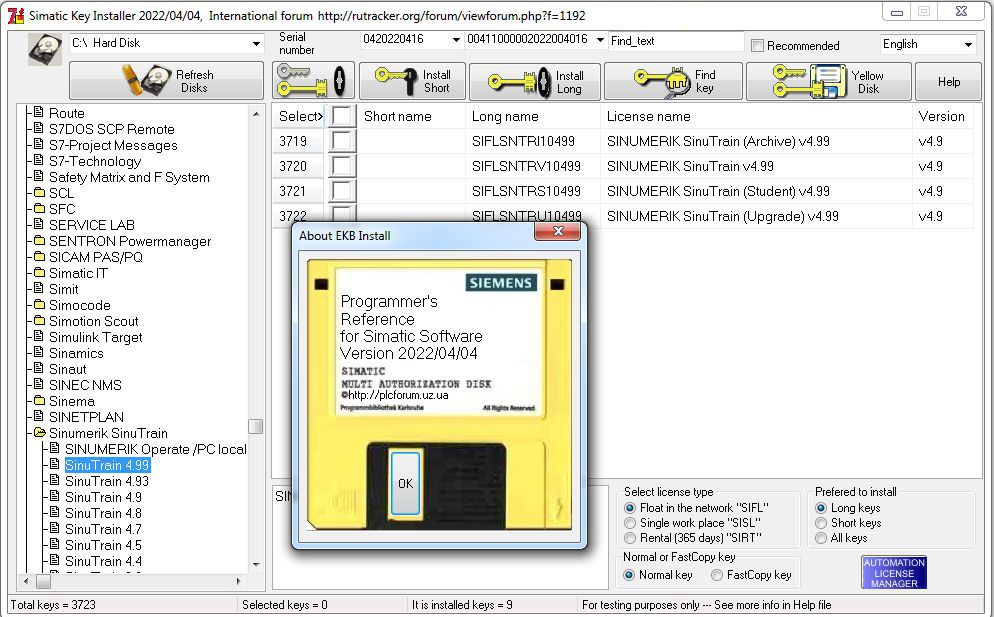Open the C:\ Hard Disk drive dropdown
This screenshot has height=617, width=994.
256,44
